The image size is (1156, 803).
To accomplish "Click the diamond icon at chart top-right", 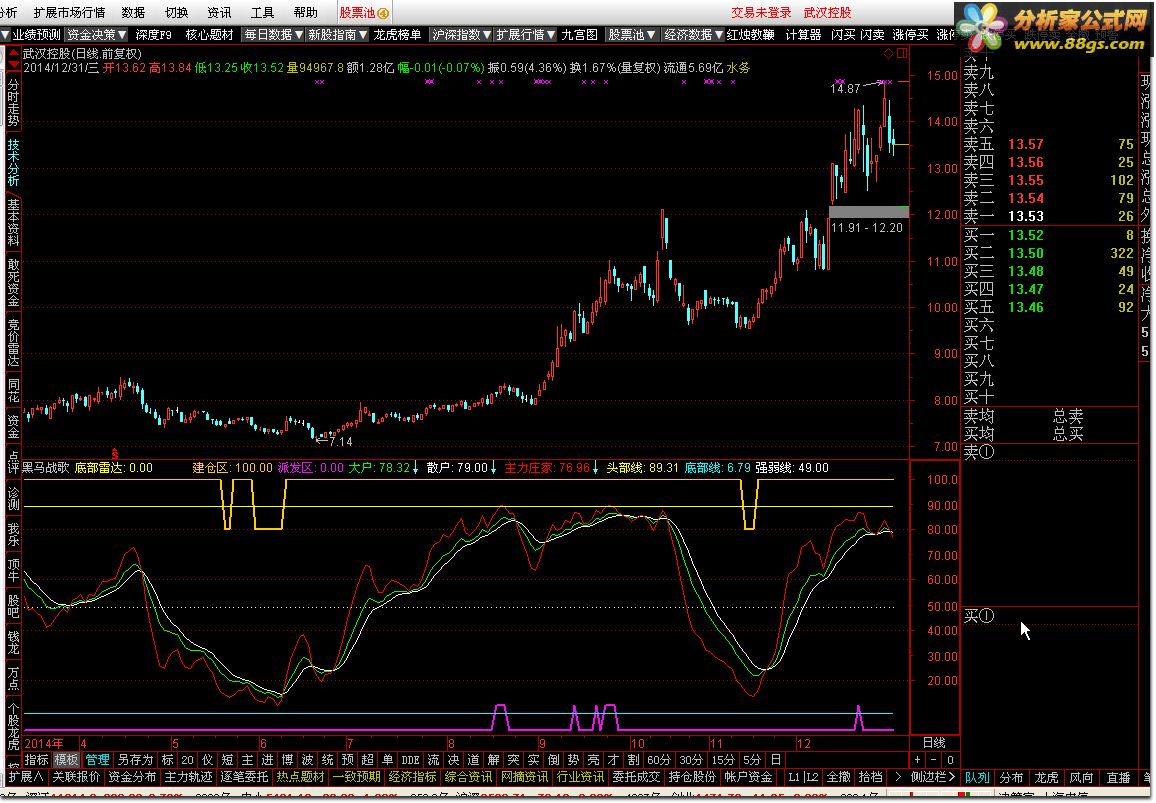I will pos(888,53).
